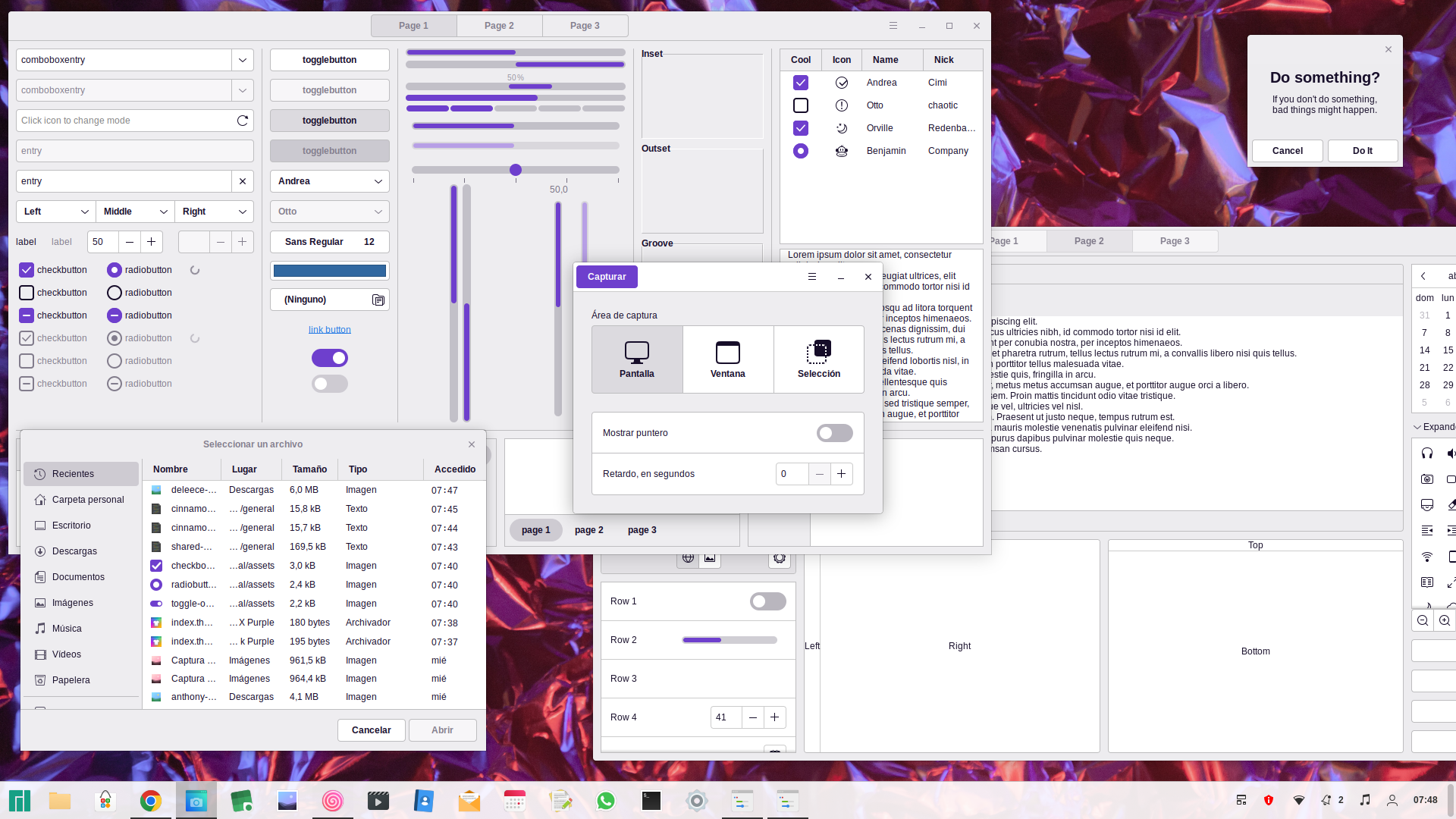Open the Right dropdown
The height and width of the screenshot is (819, 1456).
point(214,212)
